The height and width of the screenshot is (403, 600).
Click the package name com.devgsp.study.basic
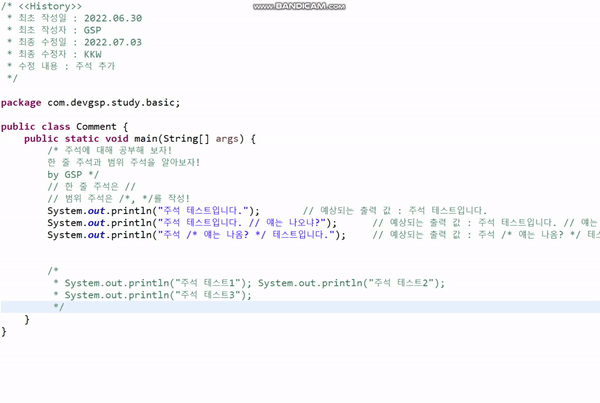[113, 103]
